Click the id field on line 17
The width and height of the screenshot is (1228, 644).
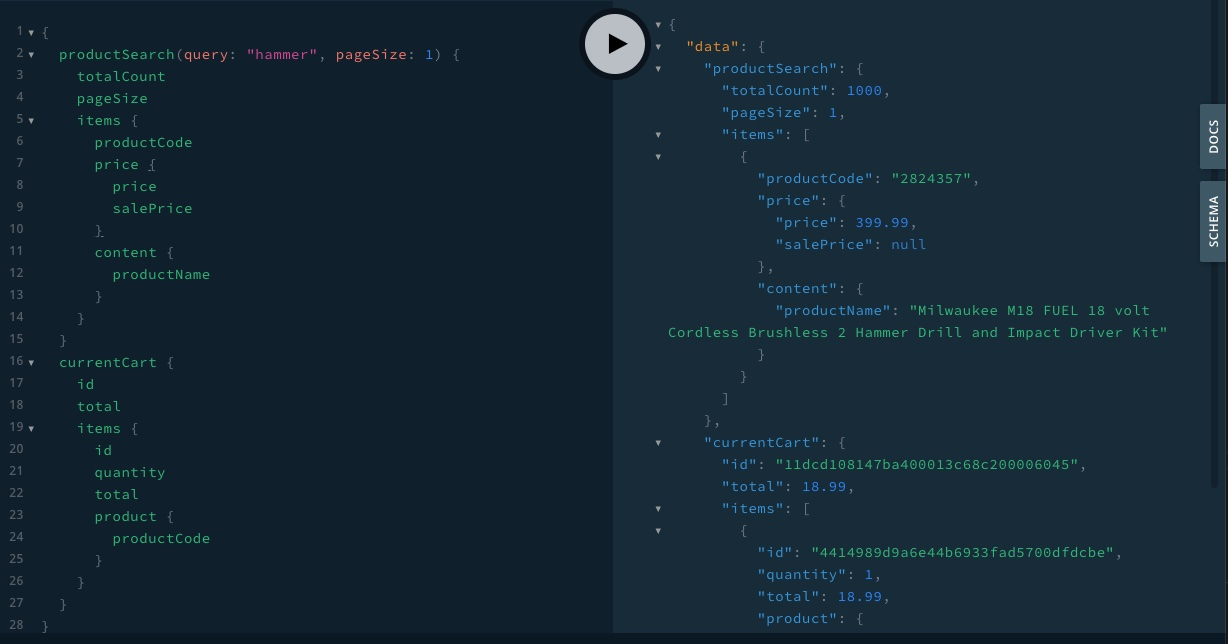point(85,384)
